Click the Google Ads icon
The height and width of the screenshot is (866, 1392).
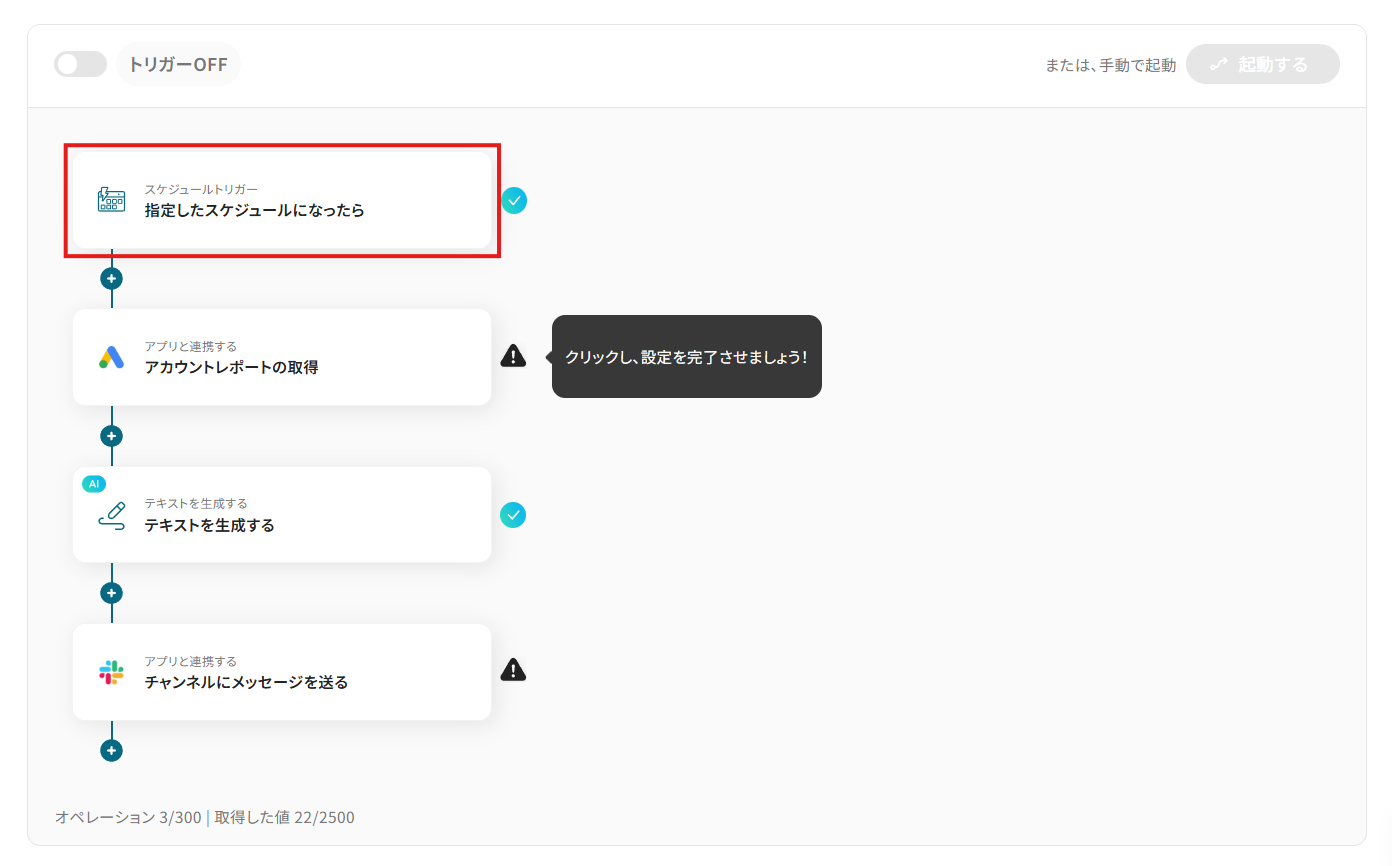coord(111,357)
